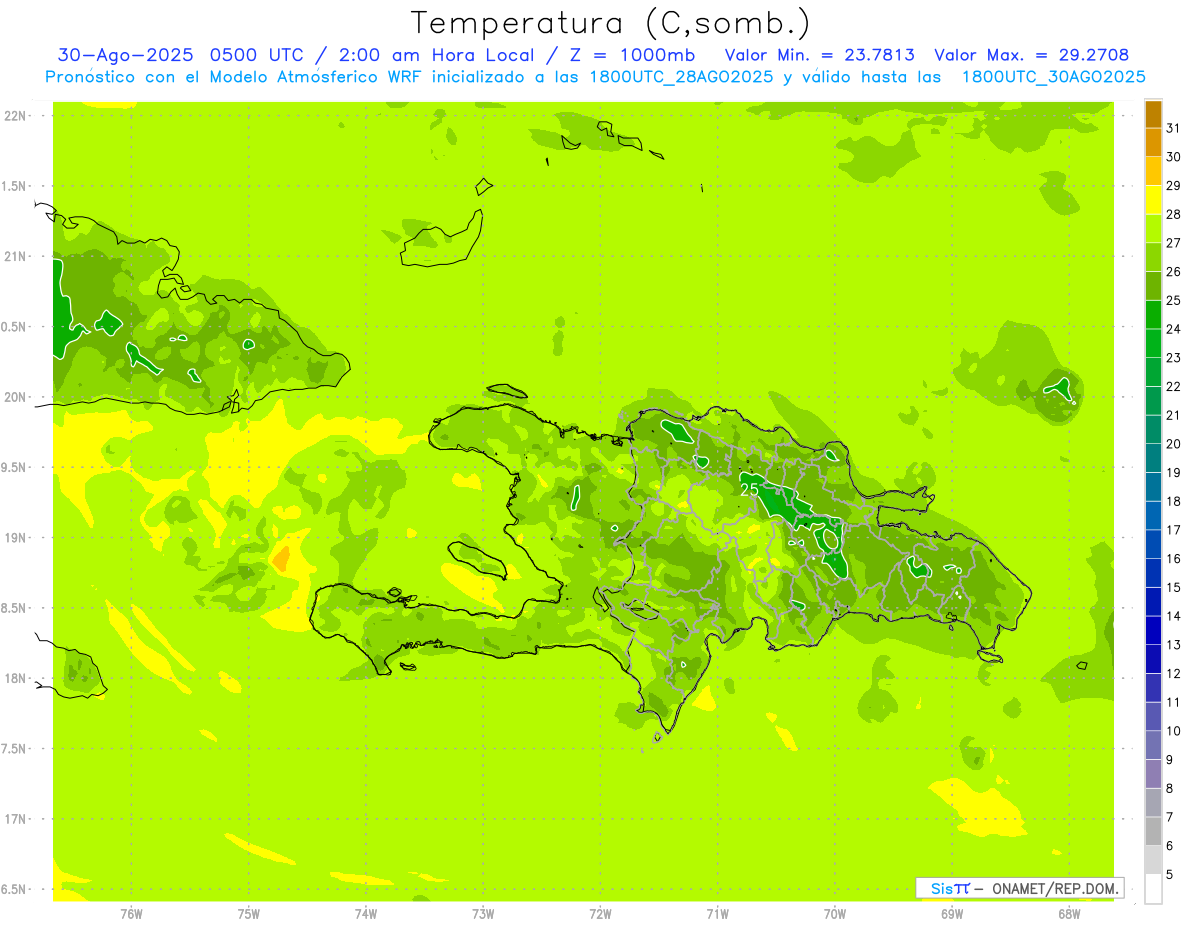Select the date text "30-Ago-2025"
Viewport: 1200px width, 927px height.
point(125,55)
